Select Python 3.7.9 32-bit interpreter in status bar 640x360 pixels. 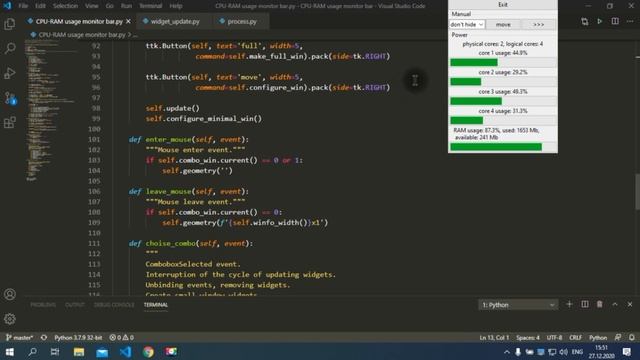pos(78,338)
